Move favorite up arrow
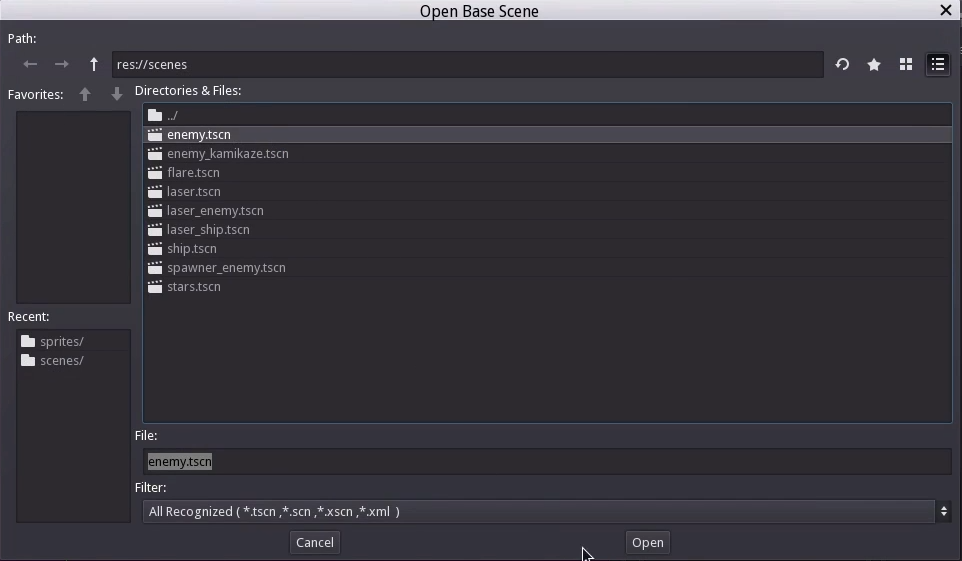Viewport: 962px width, 561px height. (x=85, y=95)
